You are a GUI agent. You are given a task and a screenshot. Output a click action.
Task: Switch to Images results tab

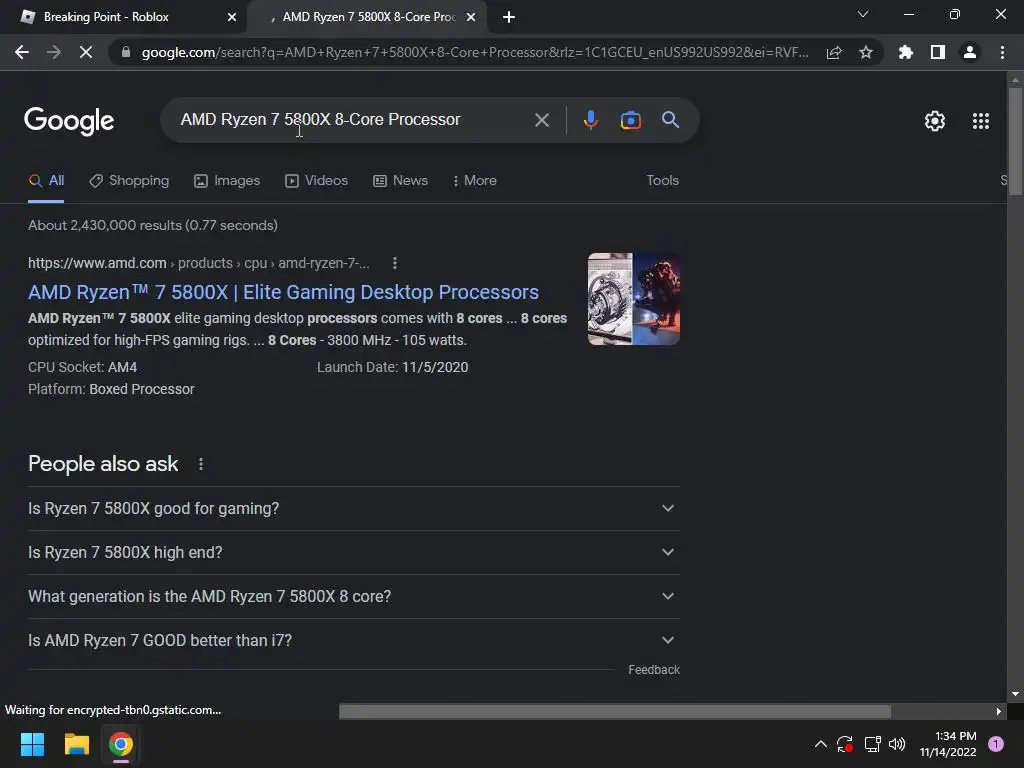tap(227, 180)
